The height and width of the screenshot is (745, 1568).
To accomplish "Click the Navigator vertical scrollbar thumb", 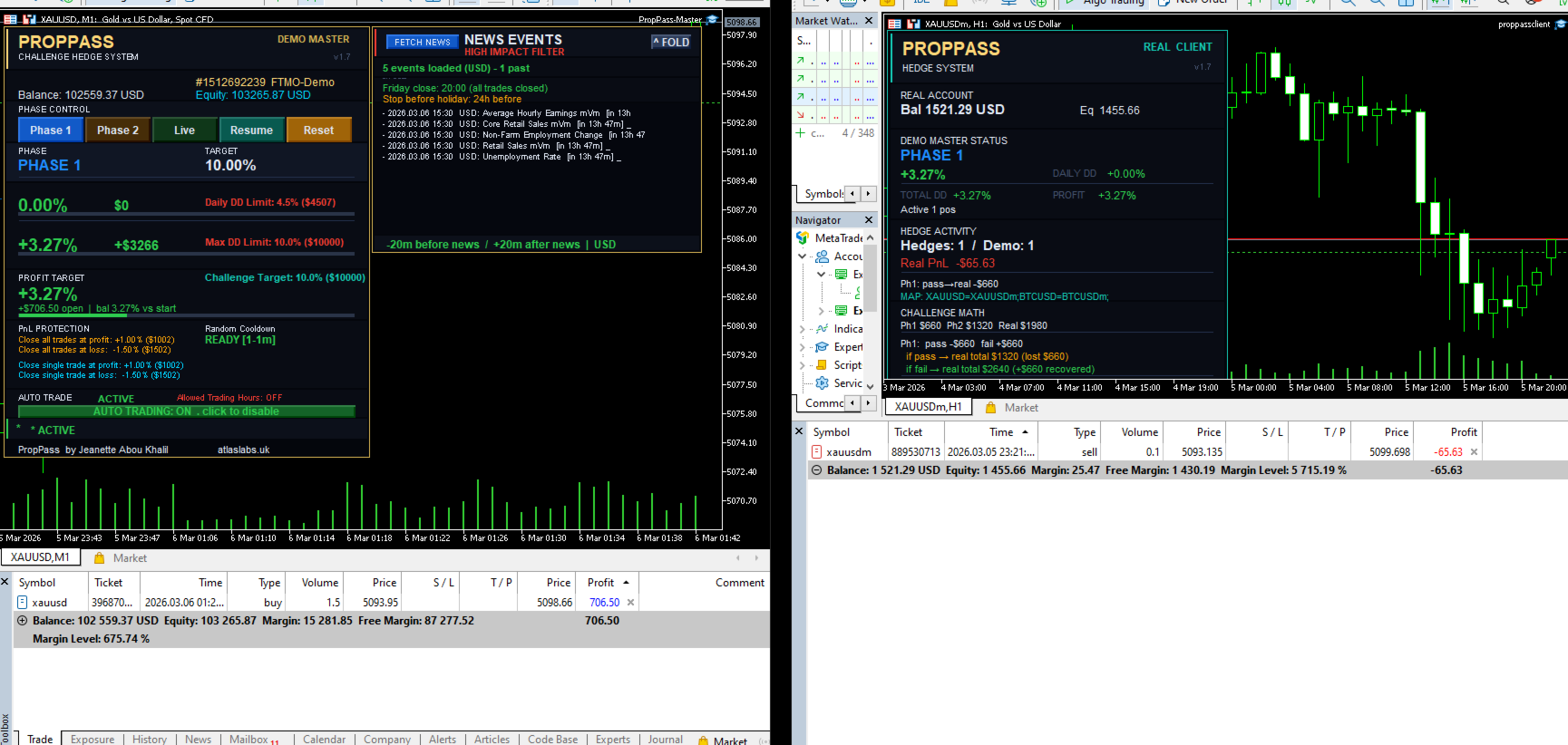I will pyautogui.click(x=871, y=276).
